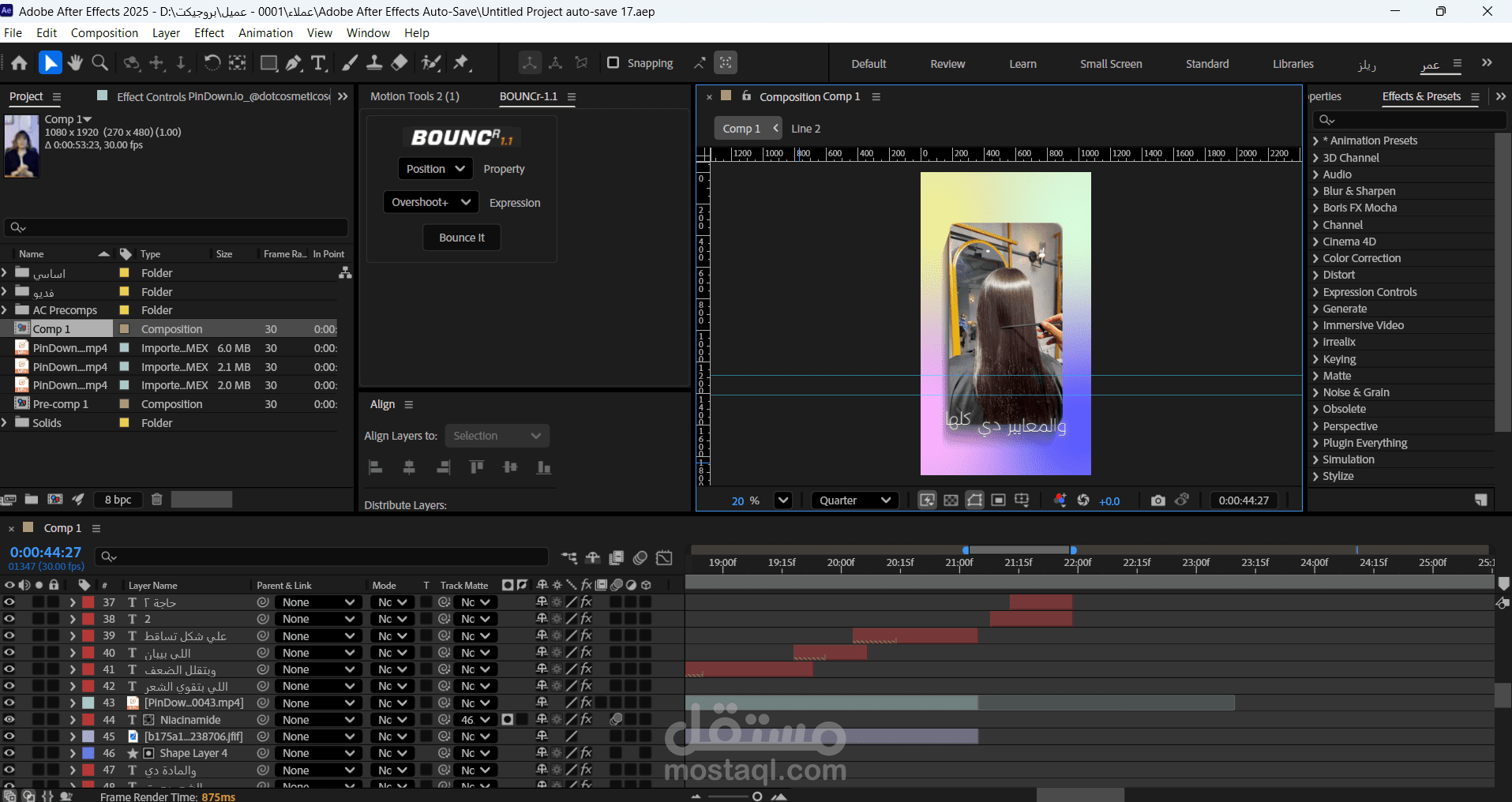Select the Pen tool
The height and width of the screenshot is (802, 1512).
(294, 63)
